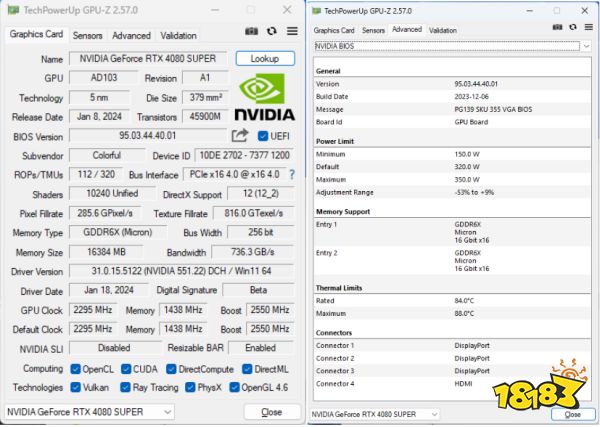Click Board Id GPU Board row
Image resolution: width=600 pixels, height=427 pixels.
tap(452, 122)
